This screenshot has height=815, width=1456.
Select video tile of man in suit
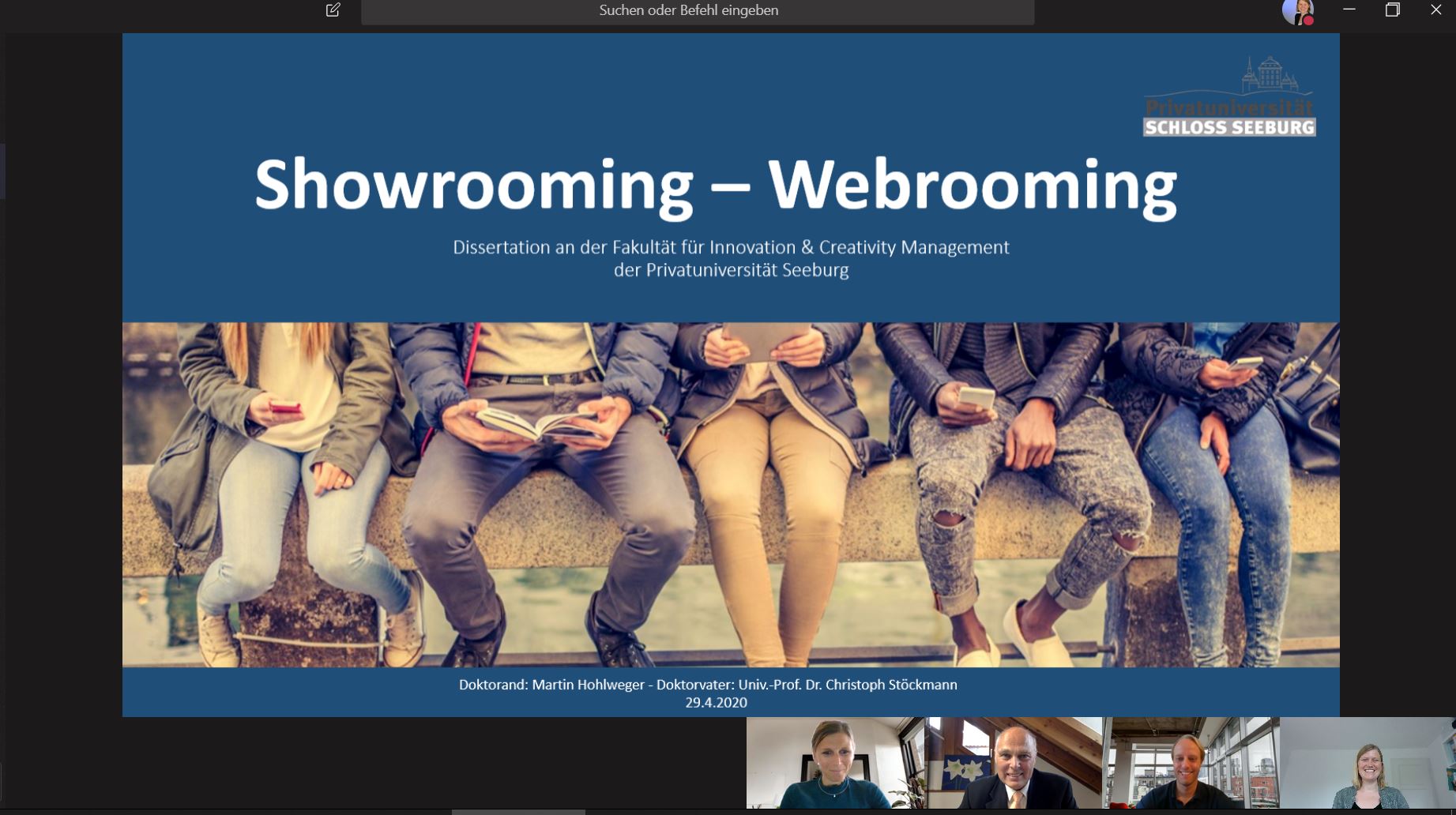pos(1014,763)
